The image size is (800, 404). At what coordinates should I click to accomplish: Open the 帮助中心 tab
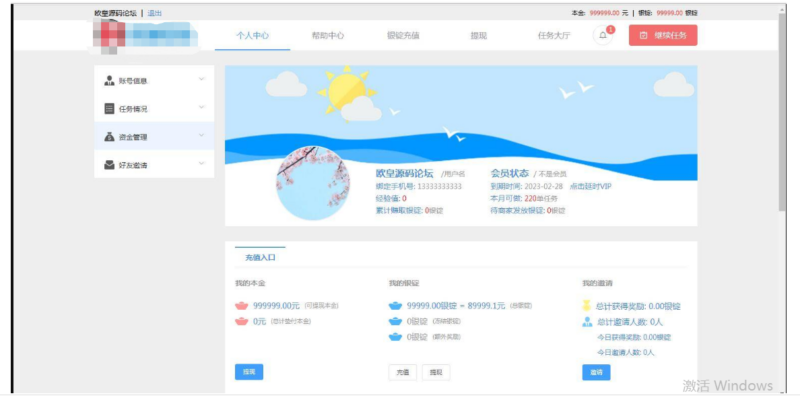(328, 35)
